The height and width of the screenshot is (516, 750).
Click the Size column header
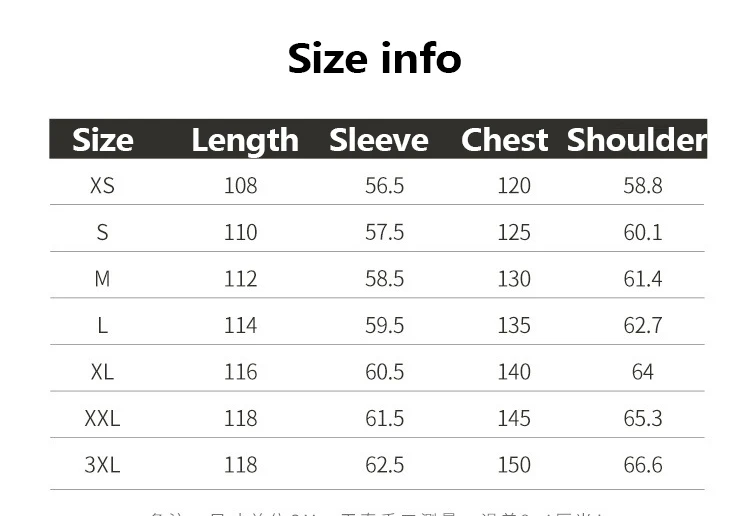click(102, 140)
